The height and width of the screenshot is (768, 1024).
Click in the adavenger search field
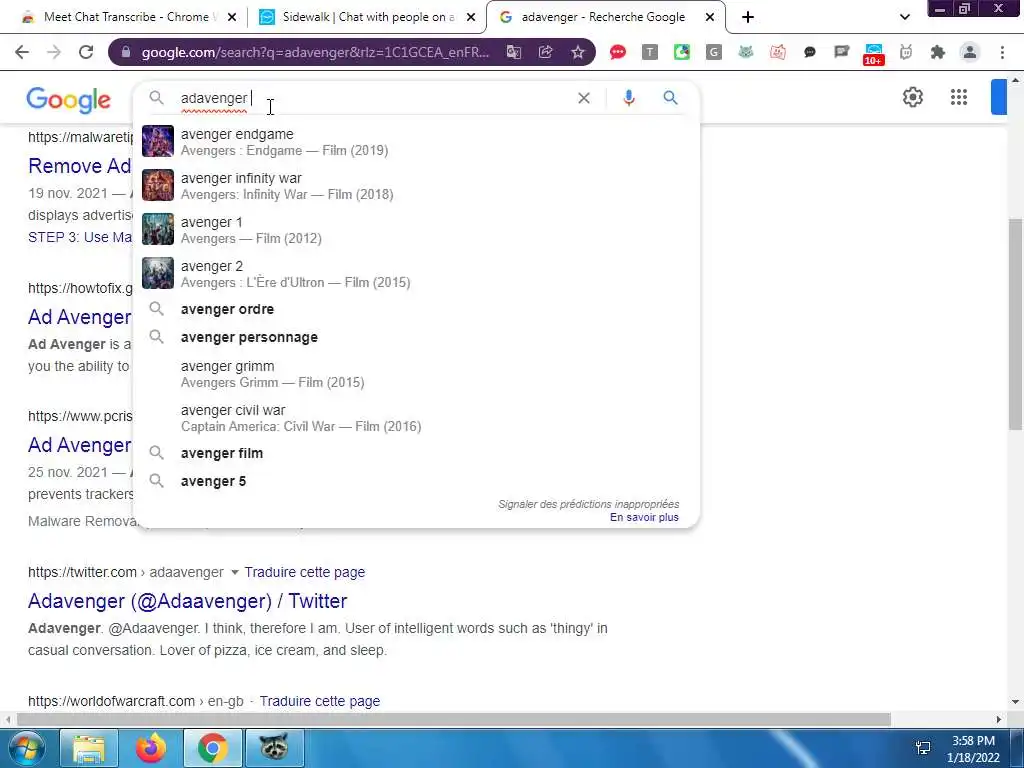click(x=376, y=98)
